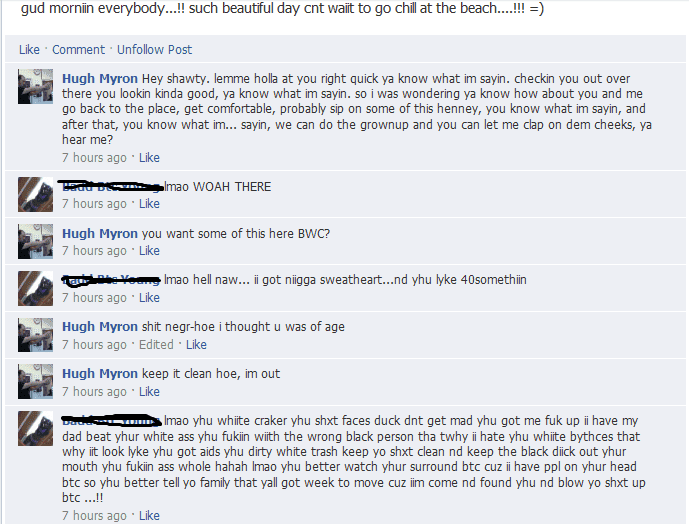The height and width of the screenshot is (524, 689).
Task: Like the 'i thought u was of age' comment
Action: coord(196,345)
